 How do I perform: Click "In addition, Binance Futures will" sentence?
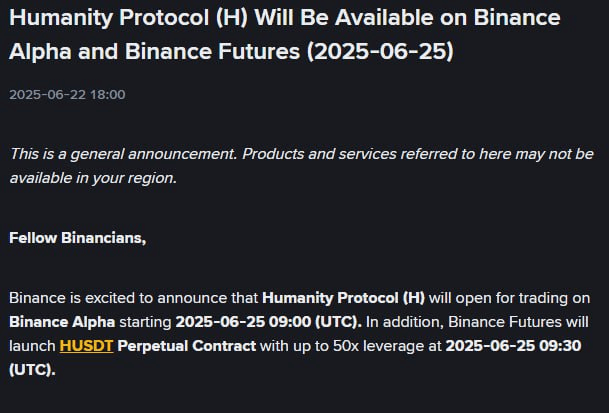click(x=477, y=322)
